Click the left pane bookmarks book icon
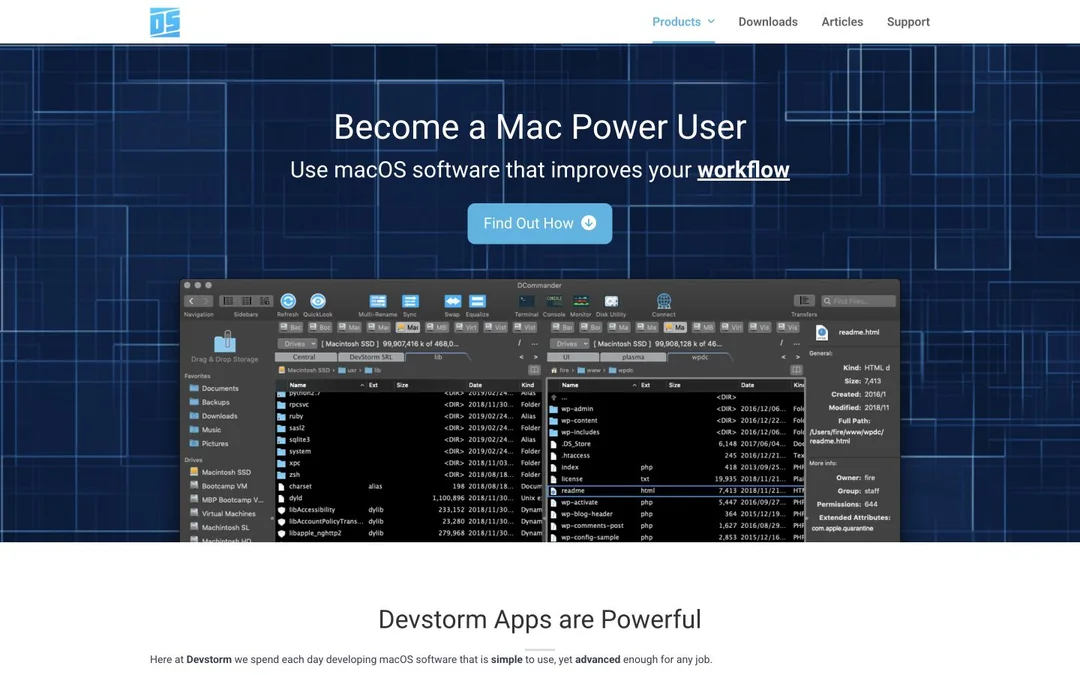This screenshot has width=1080, height=675. [534, 370]
